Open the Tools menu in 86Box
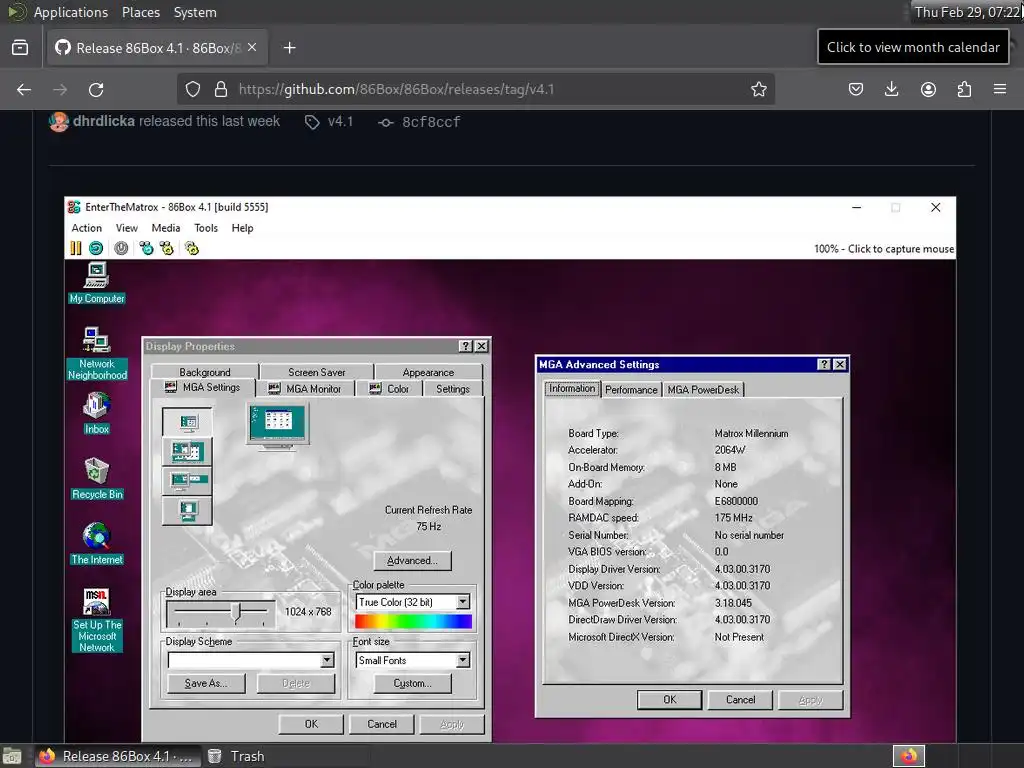Viewport: 1024px width, 768px height. point(206,228)
